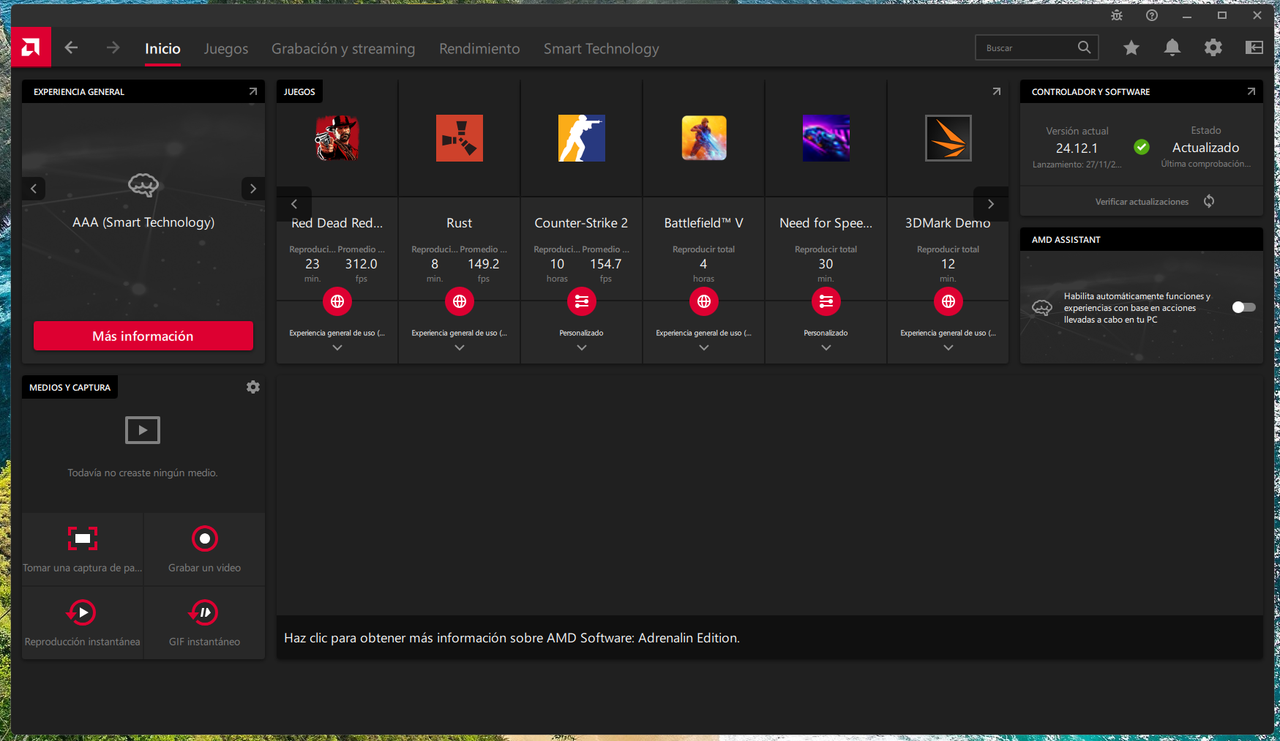This screenshot has width=1280, height=741.
Task: Expand the Experiencia General panel
Action: [x=253, y=91]
